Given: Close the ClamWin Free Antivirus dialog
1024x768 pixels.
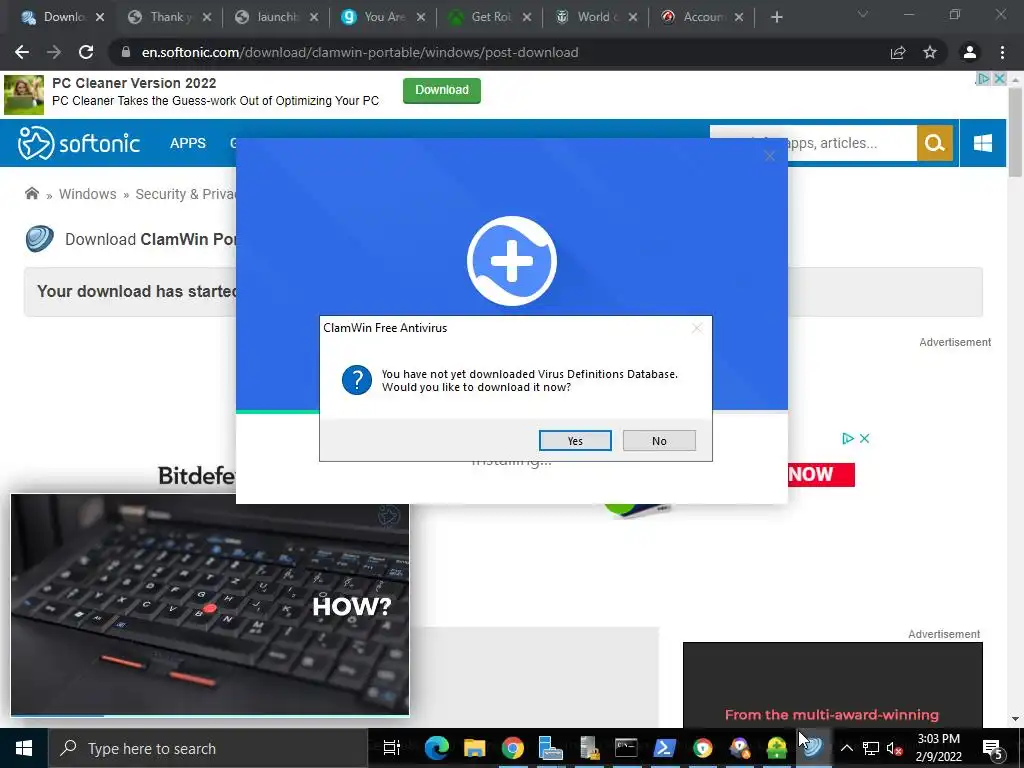Looking at the screenshot, I should 697,328.
